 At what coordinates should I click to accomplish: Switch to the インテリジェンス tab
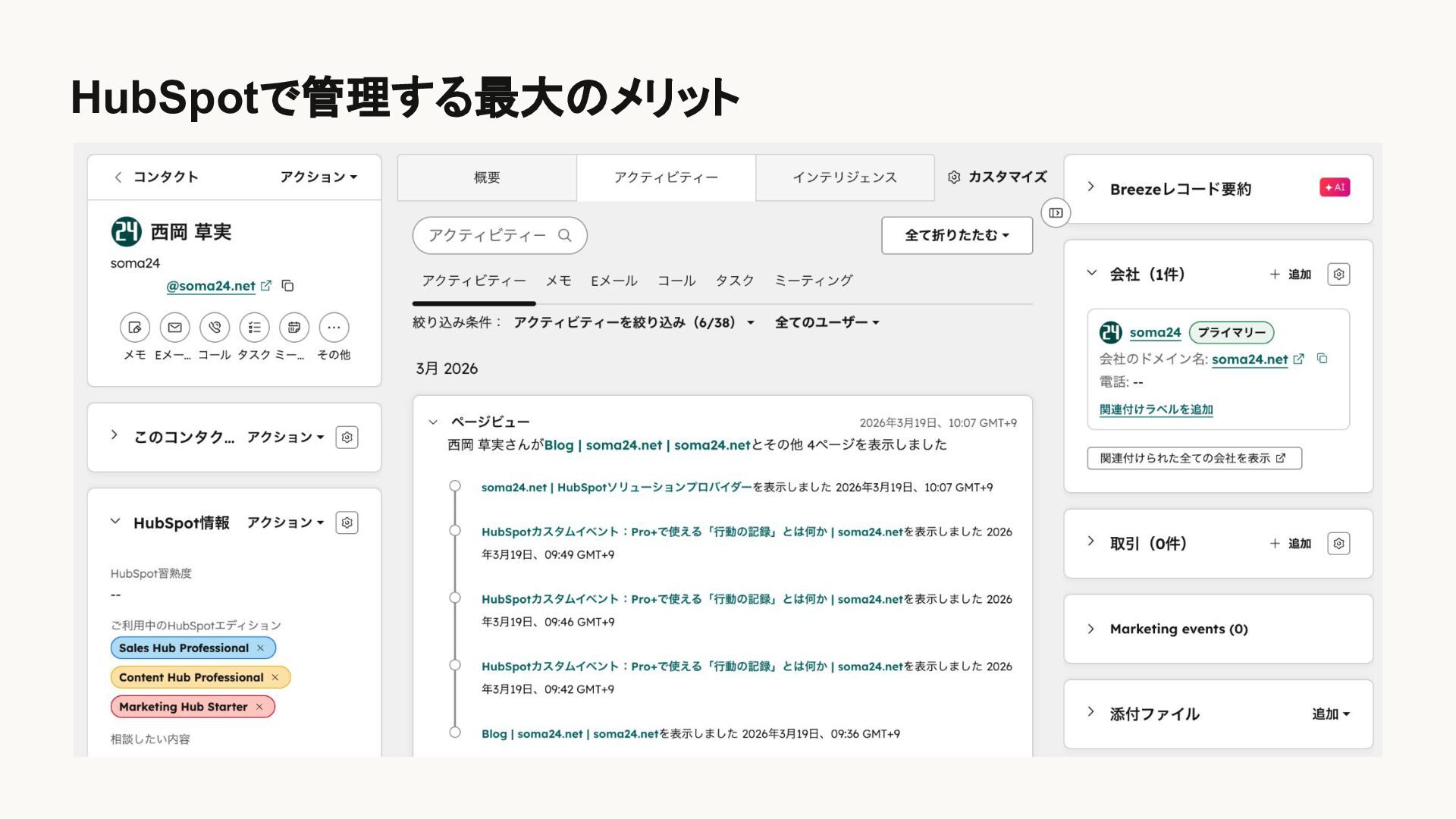pos(844,177)
